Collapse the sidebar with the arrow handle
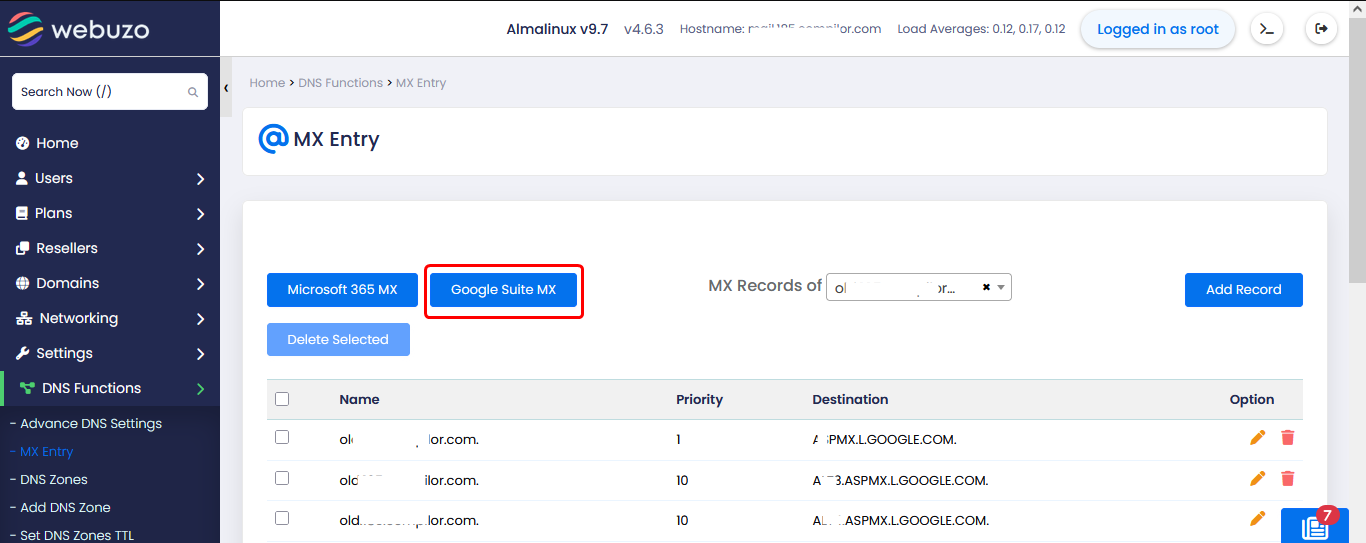Image resolution: width=1366 pixels, height=543 pixels. [x=226, y=88]
